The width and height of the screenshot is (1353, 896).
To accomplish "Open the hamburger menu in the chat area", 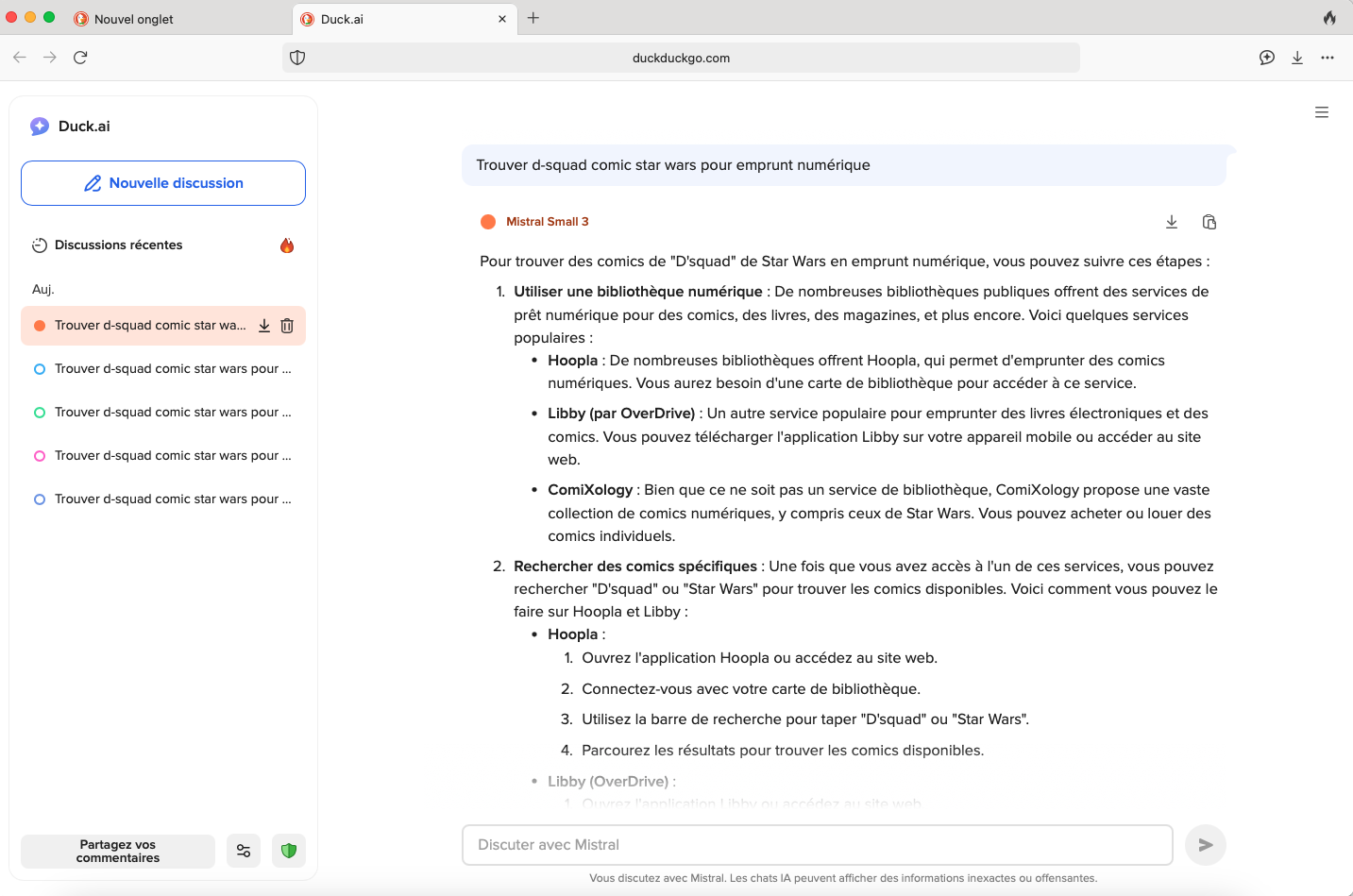I will [x=1321, y=112].
